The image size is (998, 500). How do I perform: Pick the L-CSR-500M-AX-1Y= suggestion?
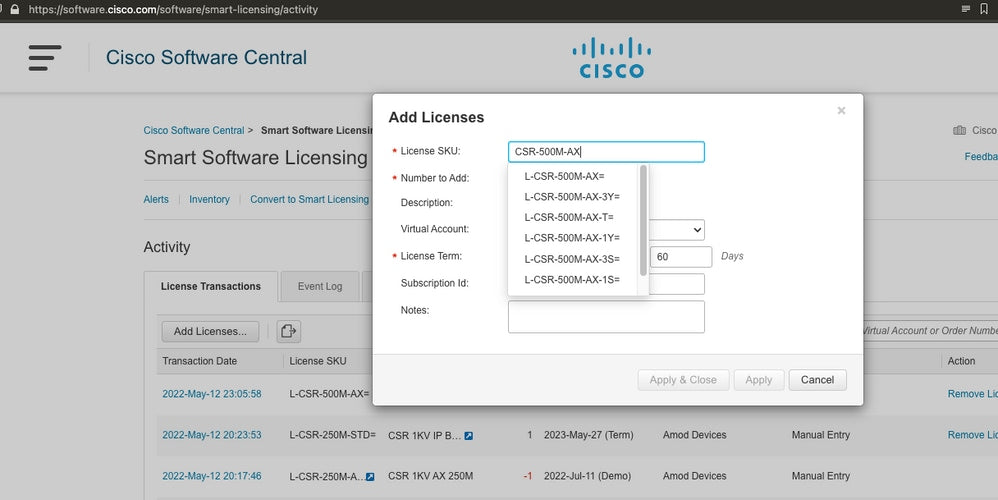pyautogui.click(x=571, y=238)
